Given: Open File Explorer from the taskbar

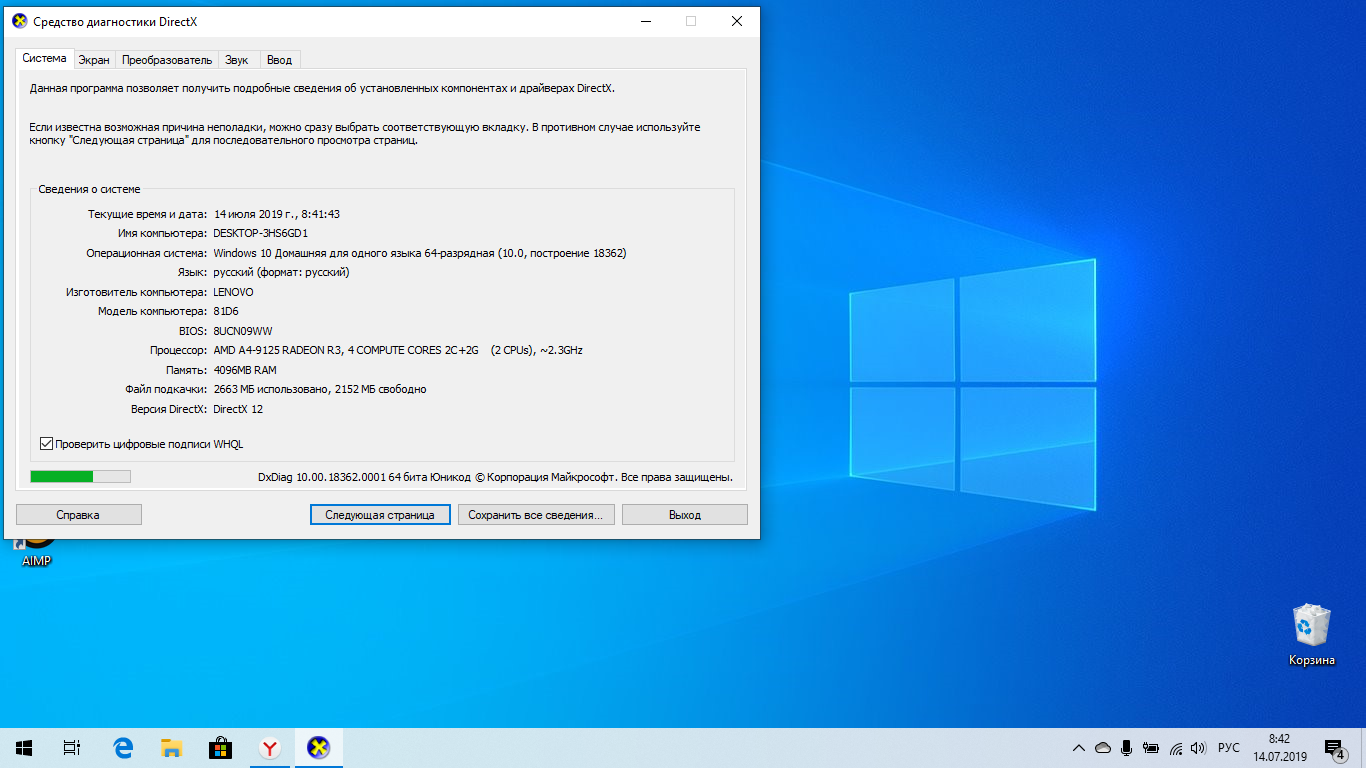Looking at the screenshot, I should [172, 747].
